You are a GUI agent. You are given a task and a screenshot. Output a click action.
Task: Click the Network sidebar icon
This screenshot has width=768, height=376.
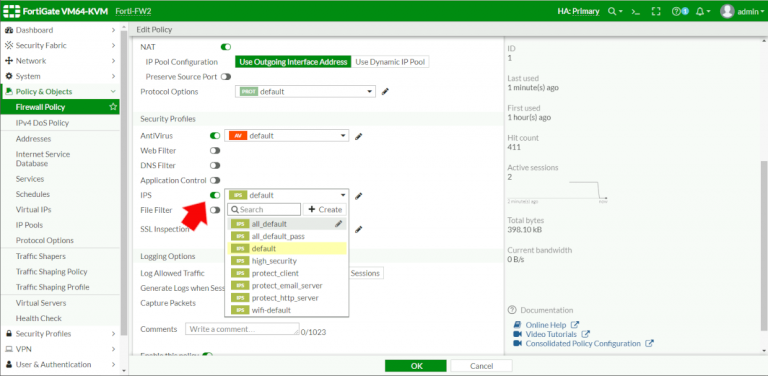(8, 61)
